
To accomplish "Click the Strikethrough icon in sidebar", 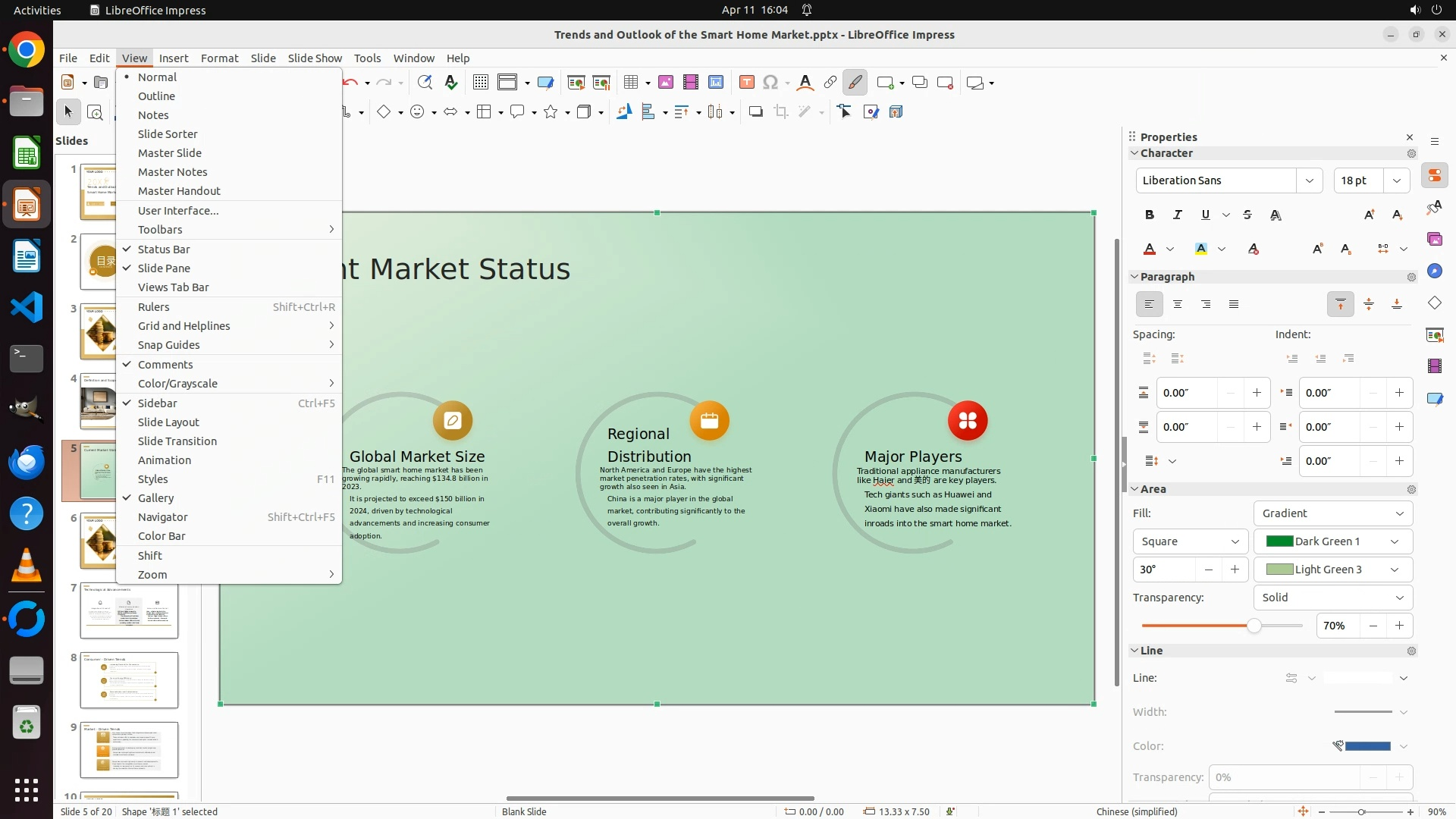I will click(x=1247, y=215).
